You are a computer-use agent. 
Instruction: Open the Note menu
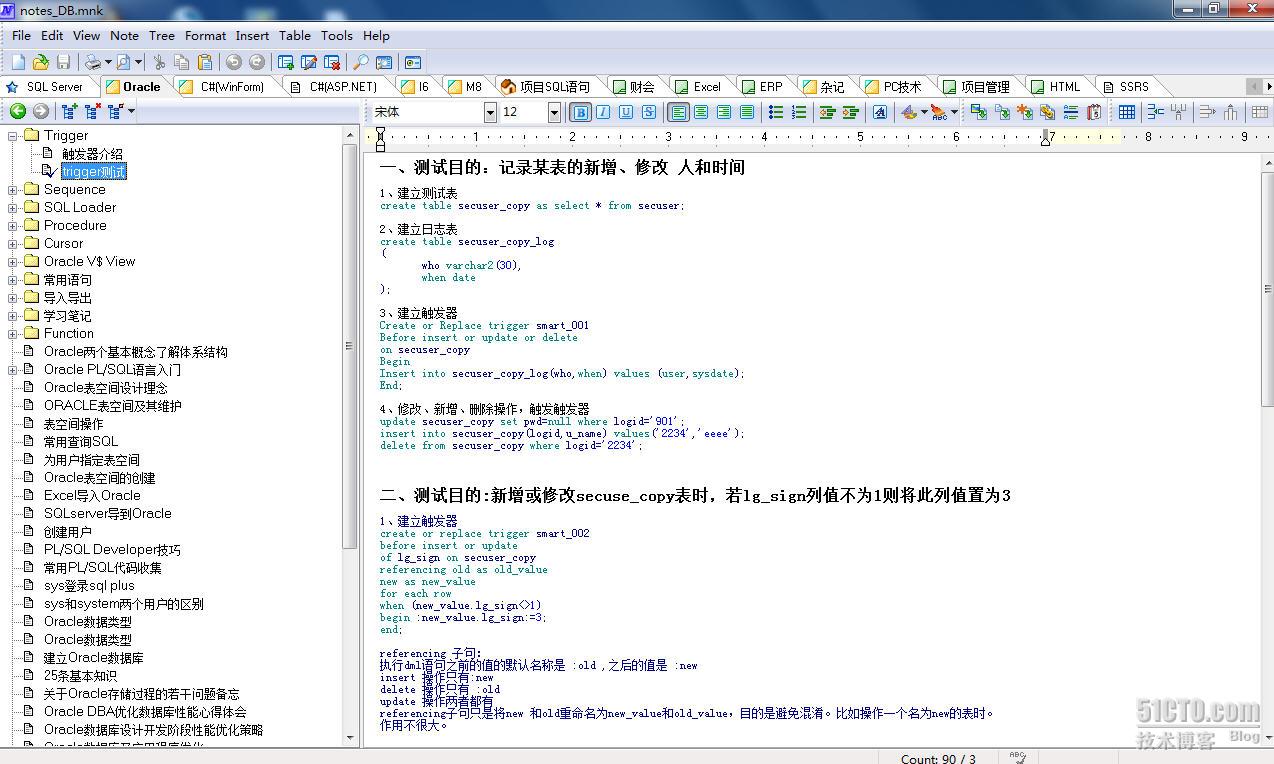click(124, 35)
